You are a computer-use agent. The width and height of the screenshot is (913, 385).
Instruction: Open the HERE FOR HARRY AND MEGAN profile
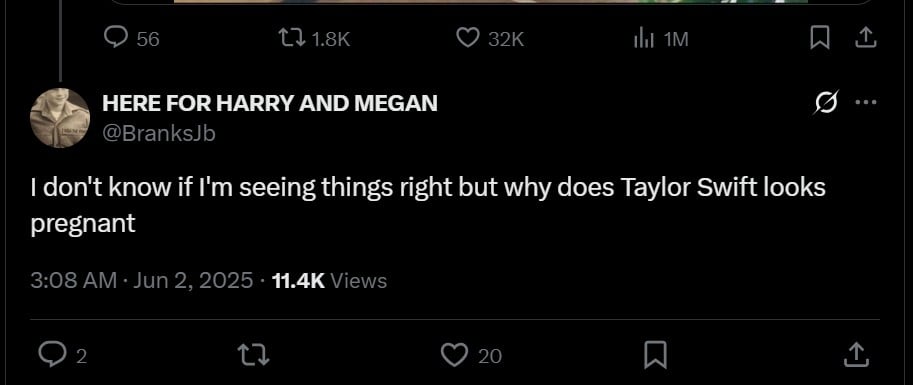pos(270,103)
